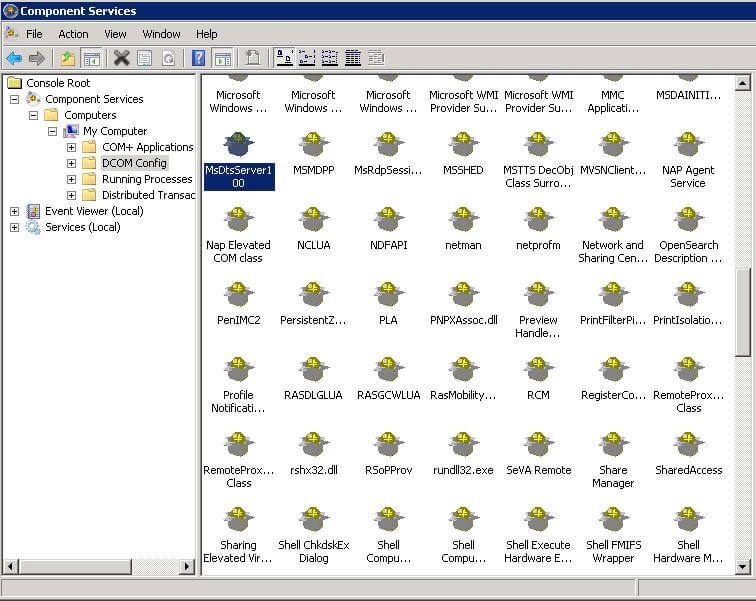Click the vertical scrollbar thumb
The height and width of the screenshot is (601, 756).
(x=742, y=312)
